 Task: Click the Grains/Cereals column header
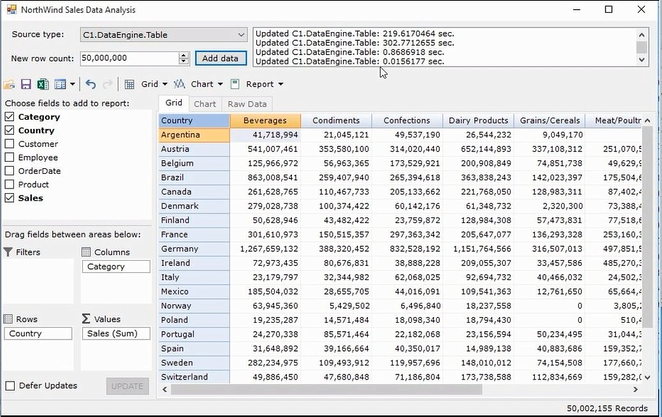tap(549, 120)
